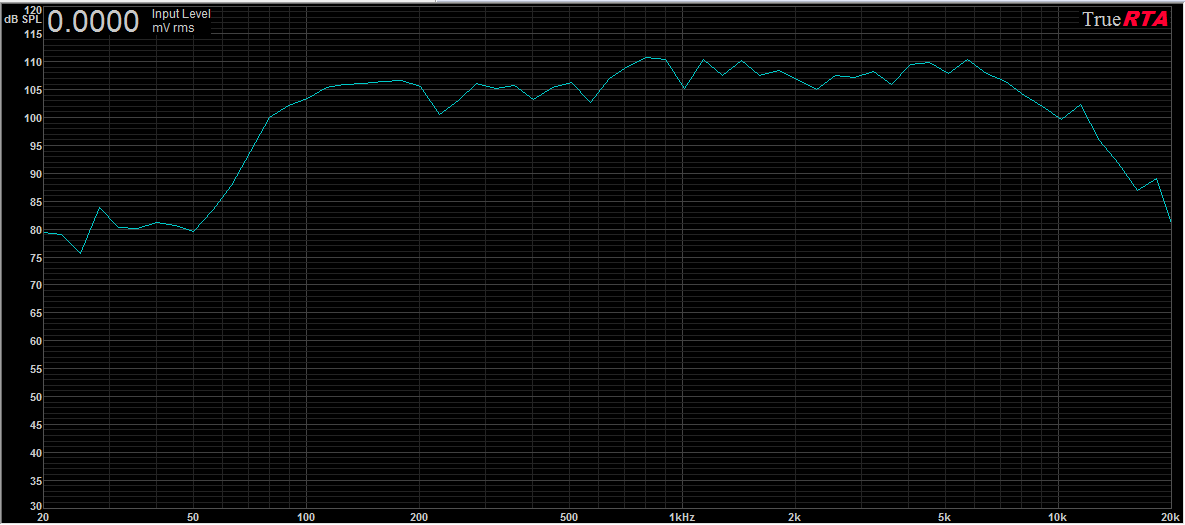
Task: Click the 90 dB level axis label
Action: click(x=36, y=174)
